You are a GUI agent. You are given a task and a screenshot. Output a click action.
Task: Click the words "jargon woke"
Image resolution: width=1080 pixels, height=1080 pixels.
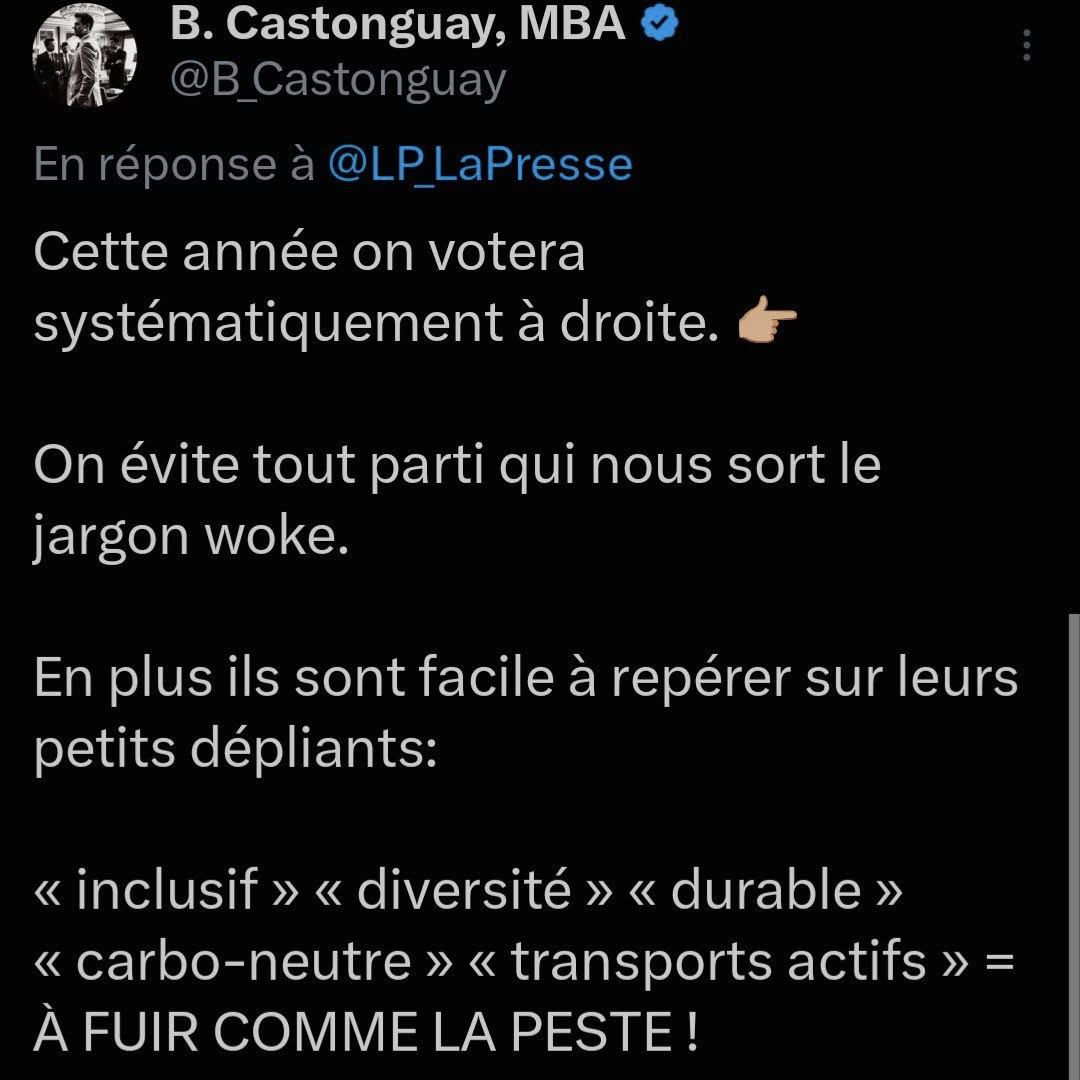pyautogui.click(x=191, y=537)
